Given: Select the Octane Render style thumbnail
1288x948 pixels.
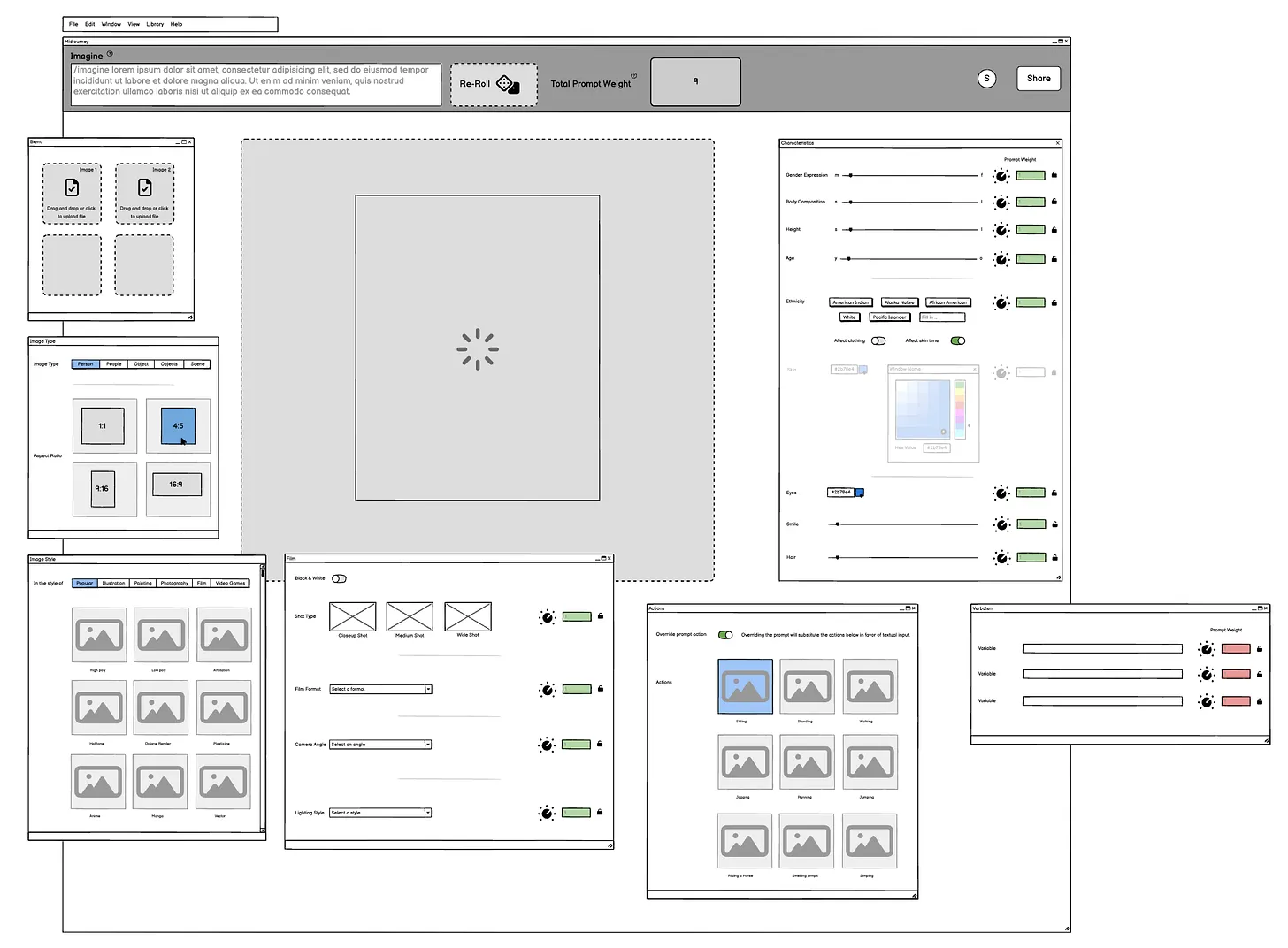Looking at the screenshot, I should 160,708.
